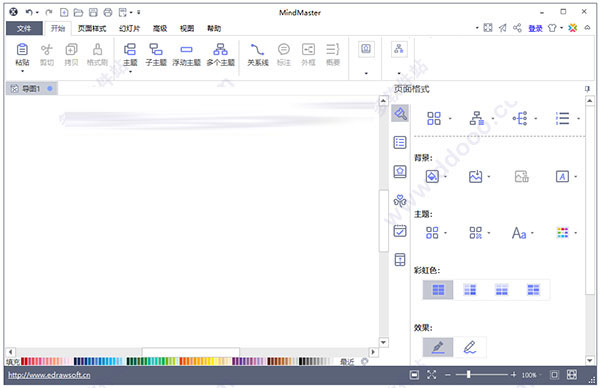The image size is (600, 388).
Task: Activate the Page Format brush sidebar tab
Action: point(400,114)
